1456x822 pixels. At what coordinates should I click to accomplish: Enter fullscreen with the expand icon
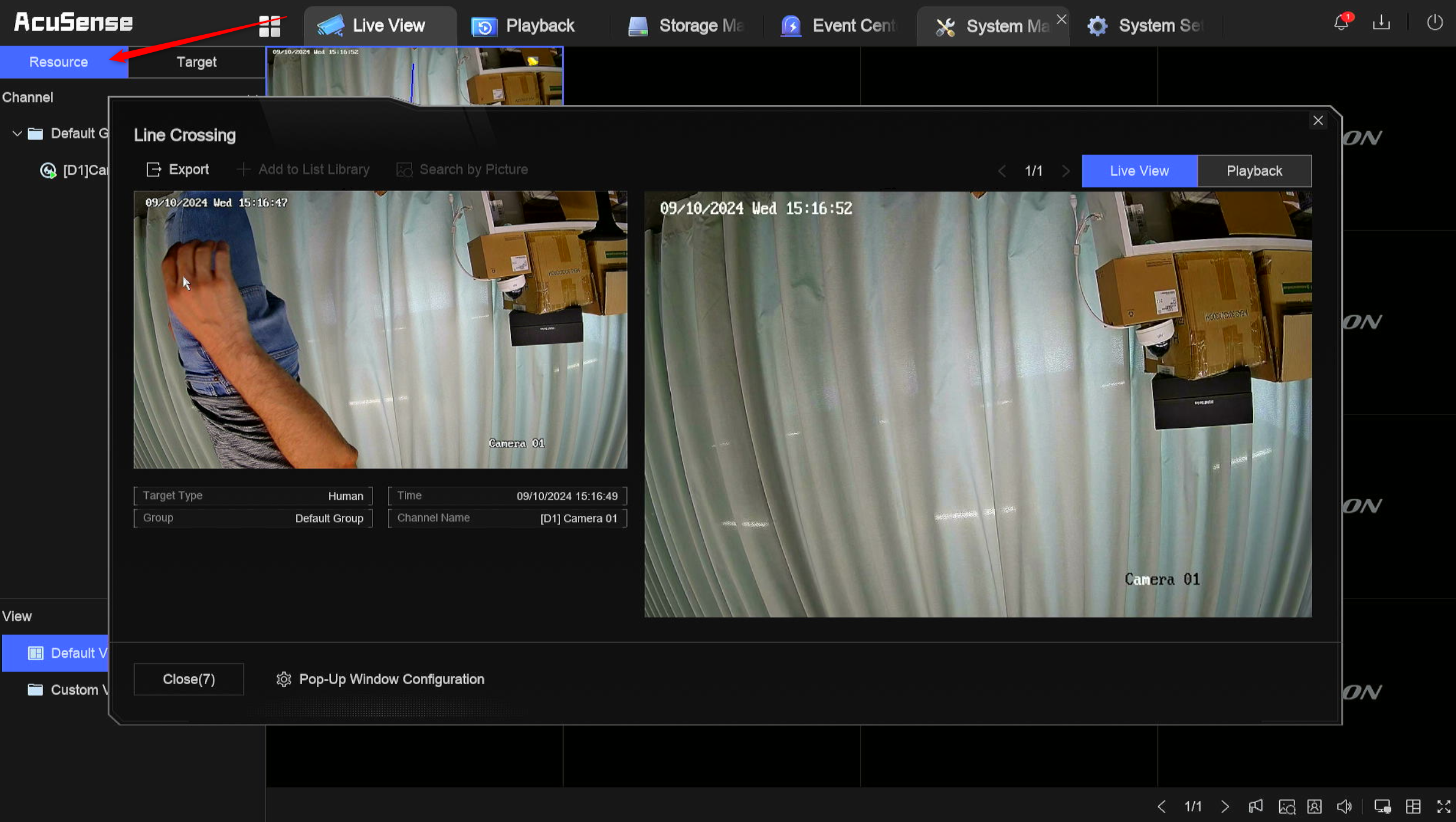coord(1443,806)
